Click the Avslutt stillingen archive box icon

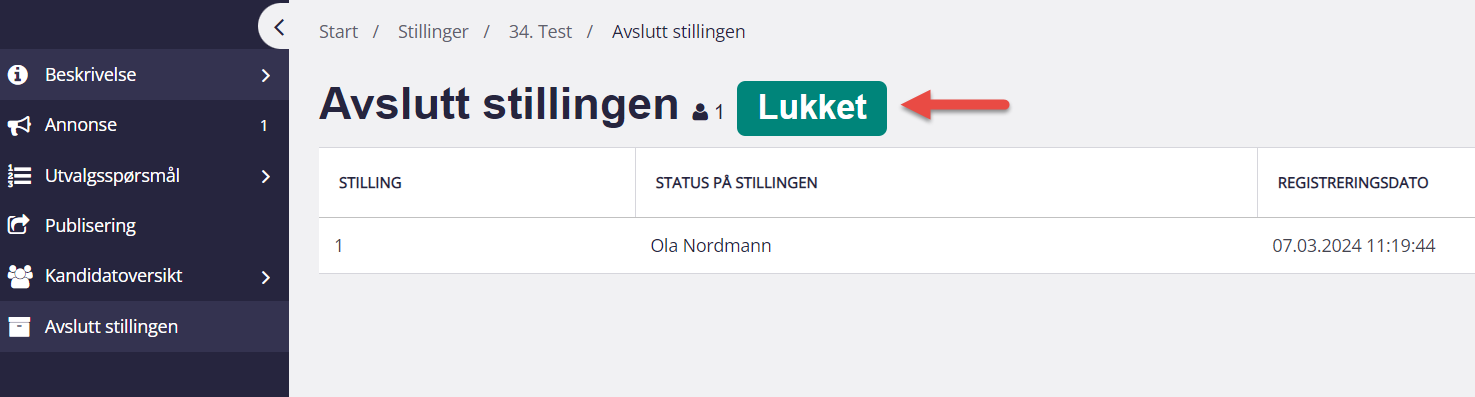[18, 327]
